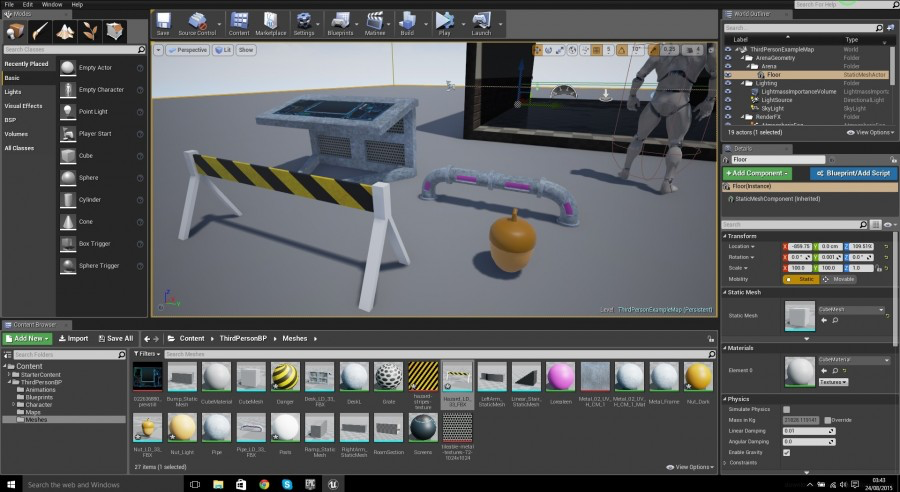This screenshot has height=492, width=900.
Task: Open the Window menu
Action: click(52, 4)
